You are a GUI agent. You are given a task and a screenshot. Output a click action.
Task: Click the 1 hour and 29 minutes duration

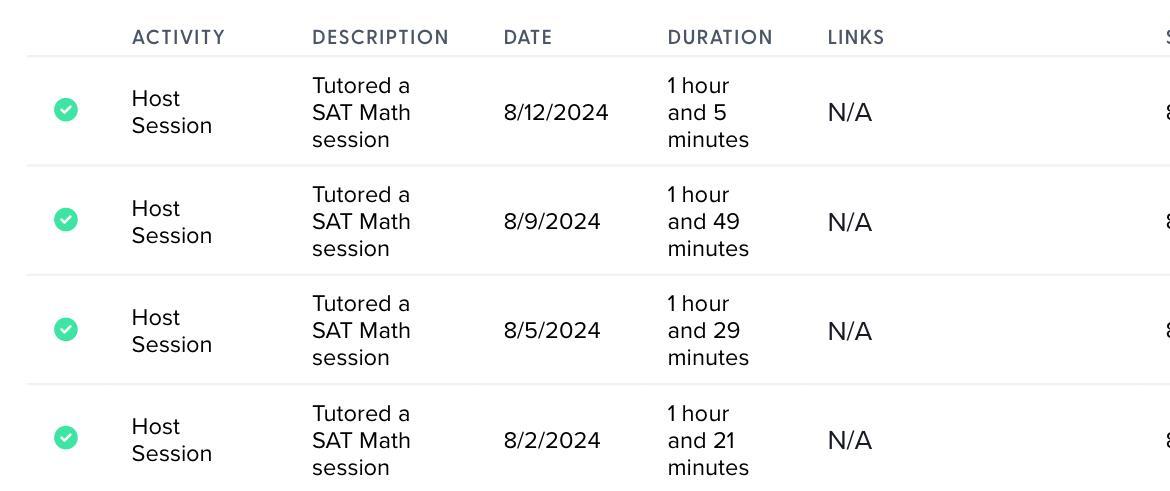coord(708,331)
